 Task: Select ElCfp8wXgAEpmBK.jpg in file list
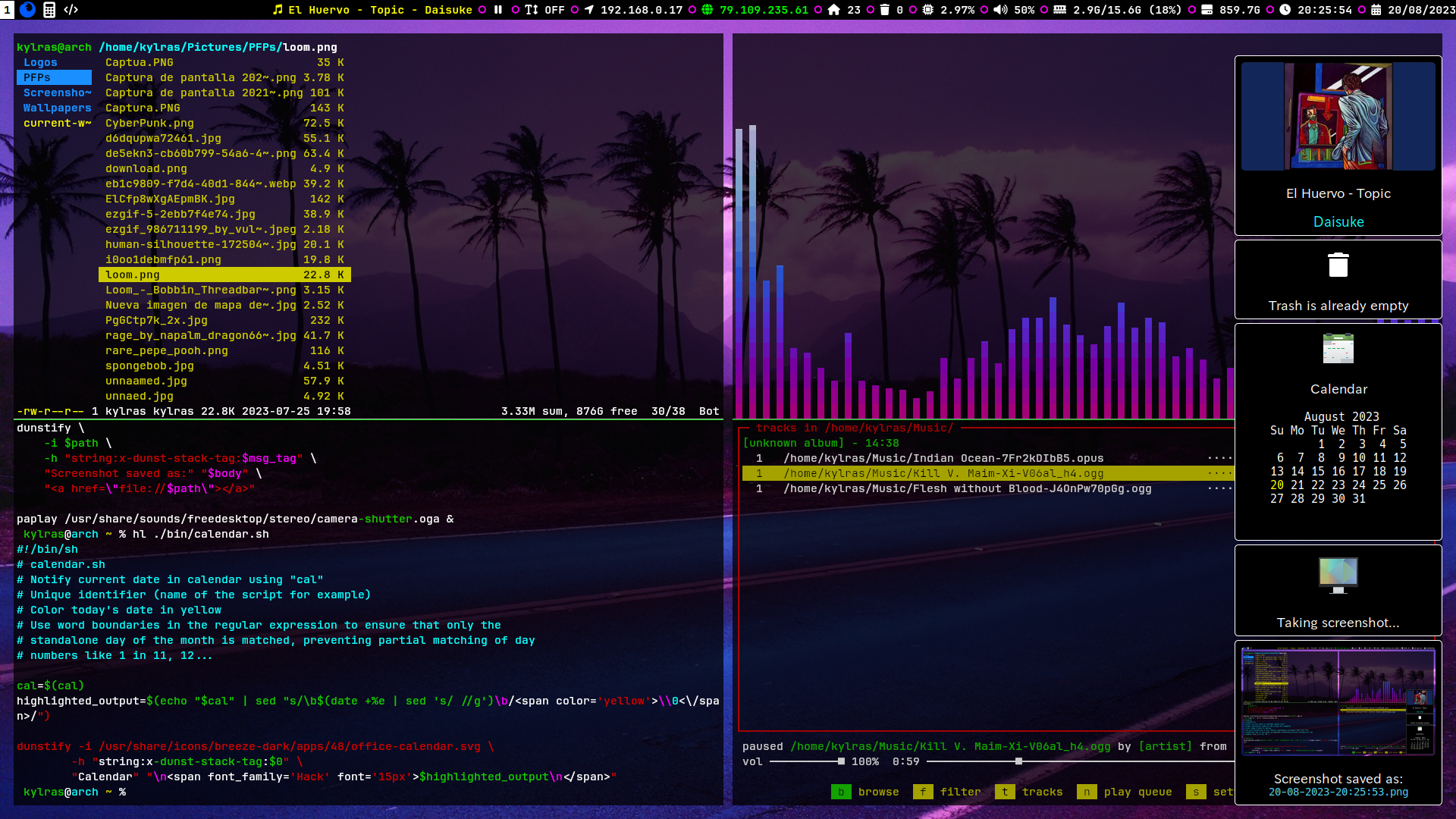224,199
